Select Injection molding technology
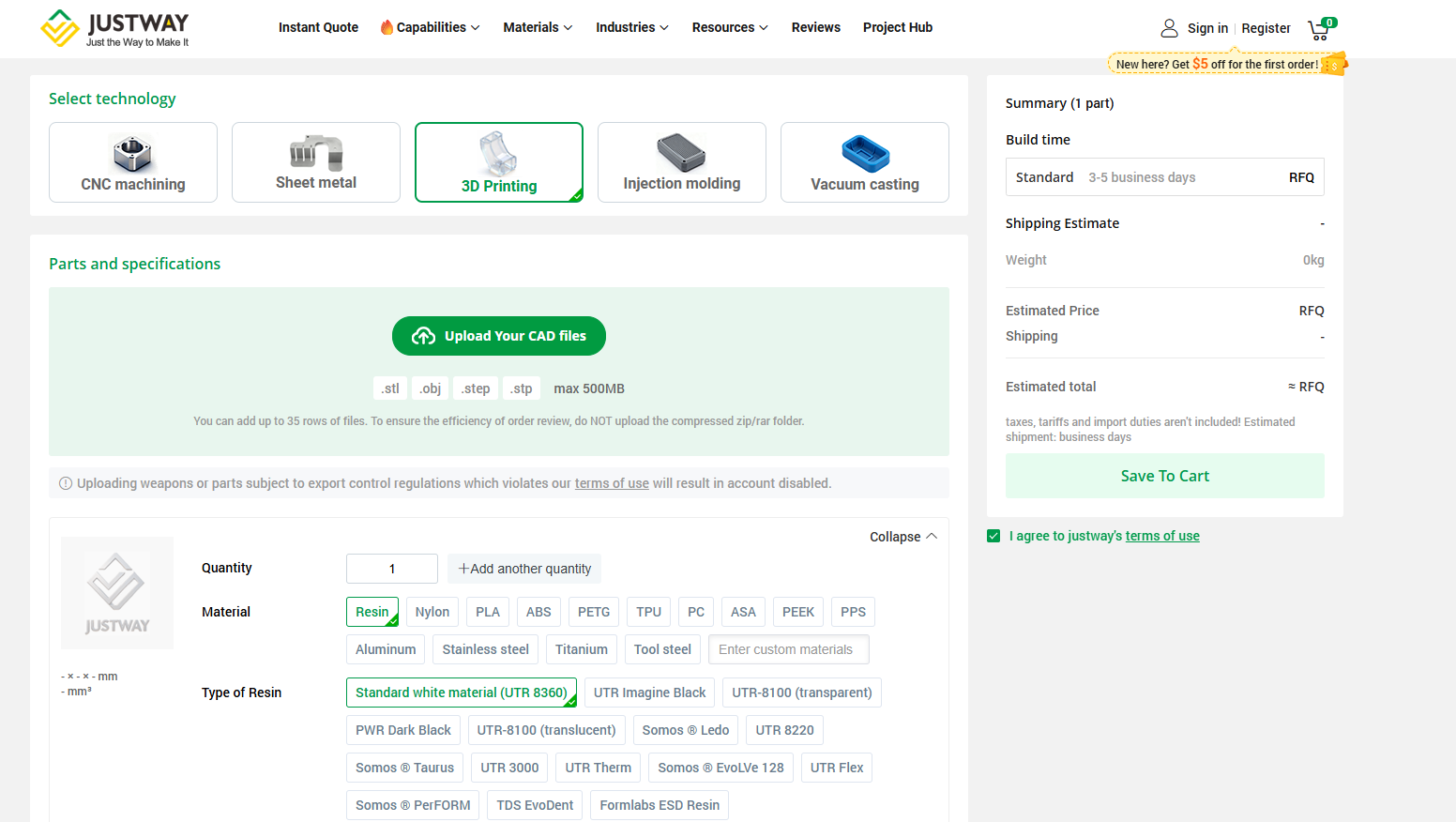Image resolution: width=1456 pixels, height=822 pixels. coord(682,162)
